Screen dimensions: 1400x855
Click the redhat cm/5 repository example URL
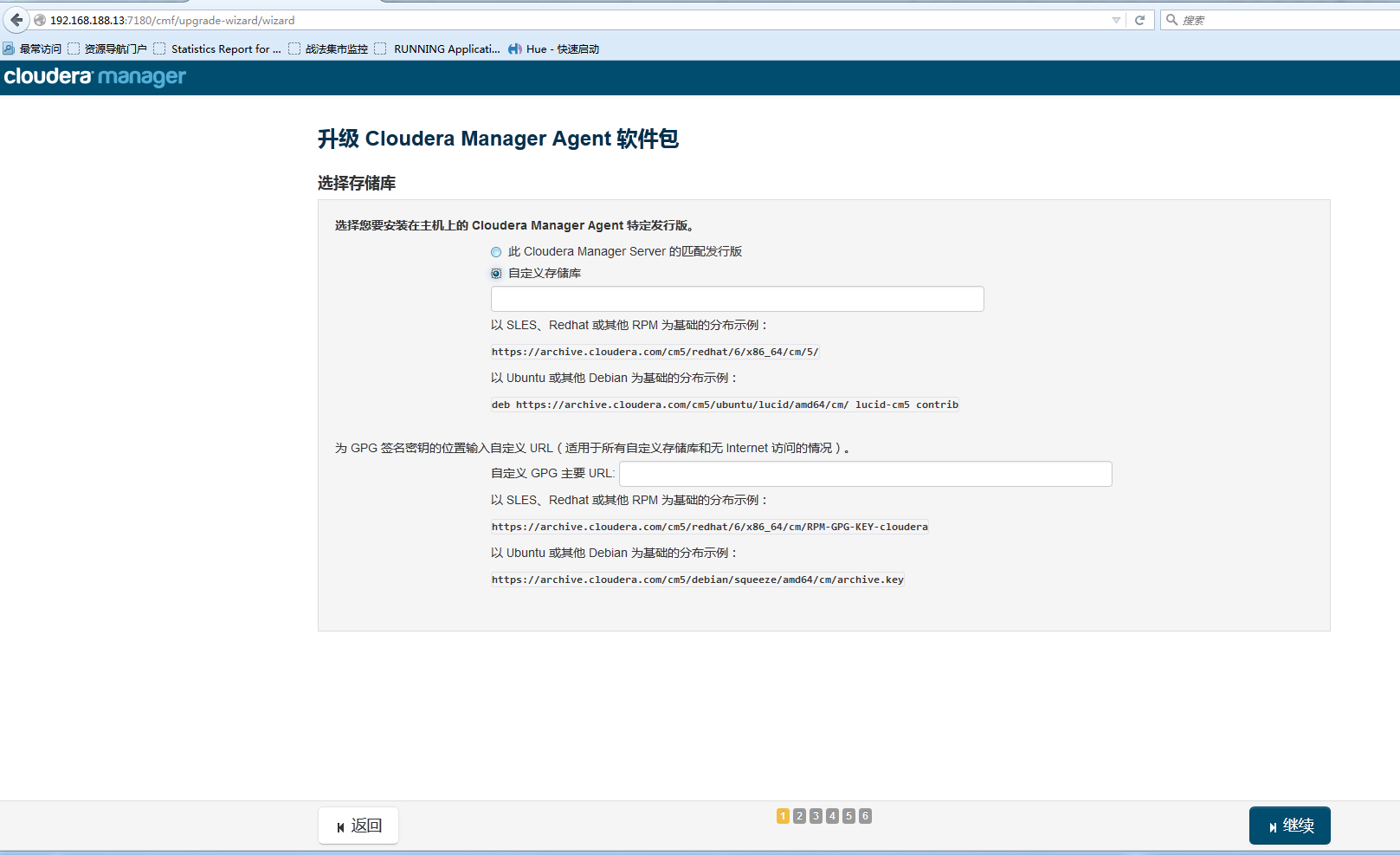point(655,352)
